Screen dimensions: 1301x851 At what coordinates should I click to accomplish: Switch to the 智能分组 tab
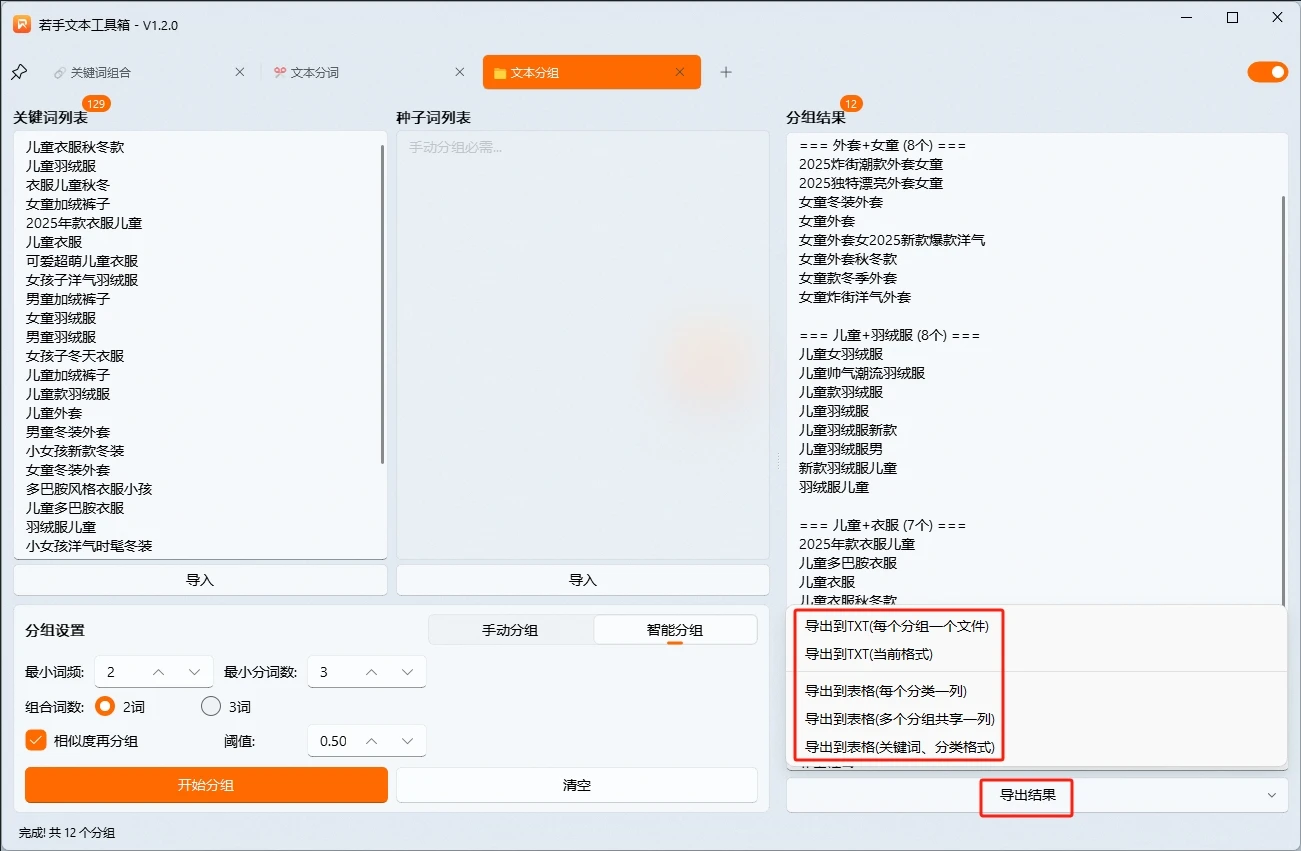tap(675, 629)
